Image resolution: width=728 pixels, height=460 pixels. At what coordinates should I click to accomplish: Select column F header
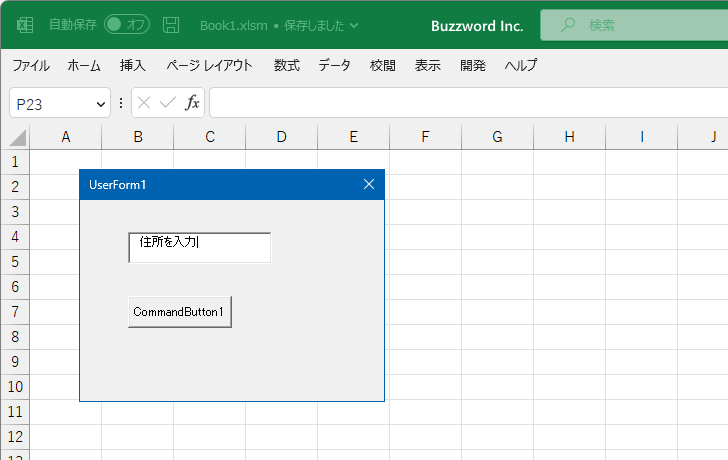[x=425, y=137]
